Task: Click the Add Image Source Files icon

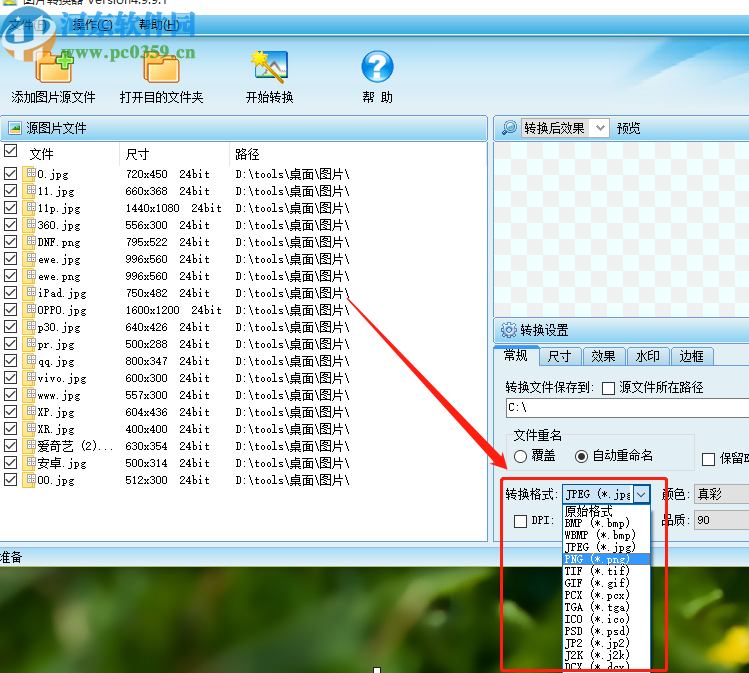Action: coord(54,68)
